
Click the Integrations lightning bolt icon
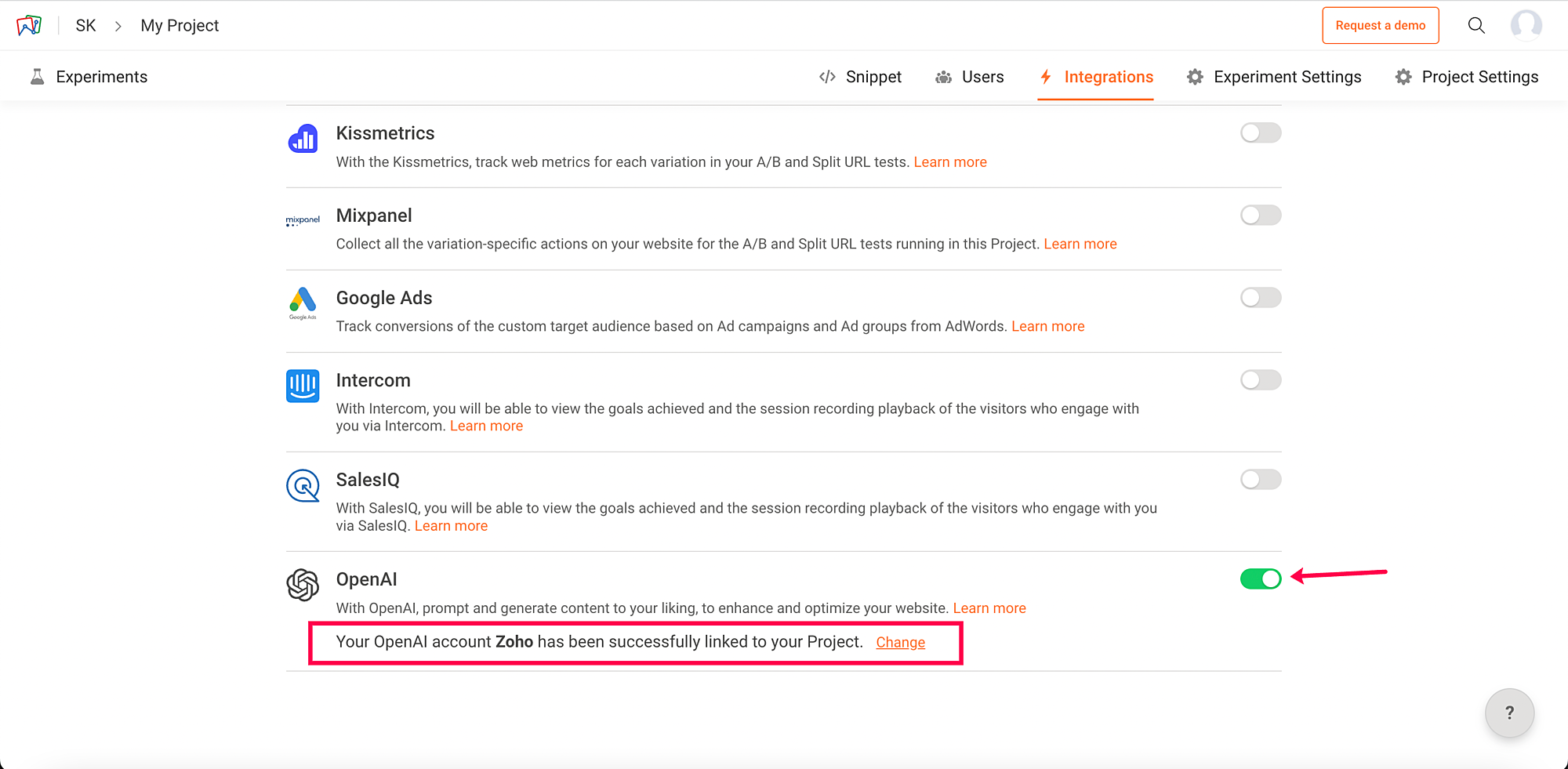[x=1046, y=77]
